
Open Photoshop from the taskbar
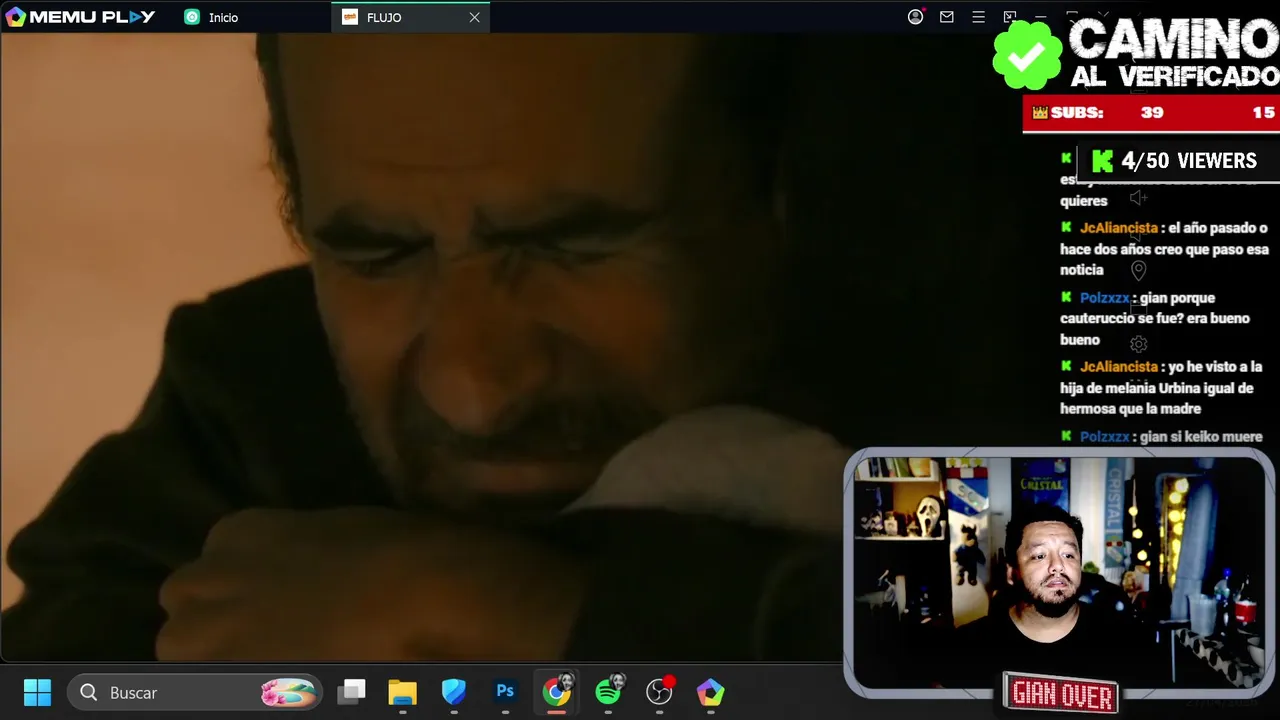505,692
